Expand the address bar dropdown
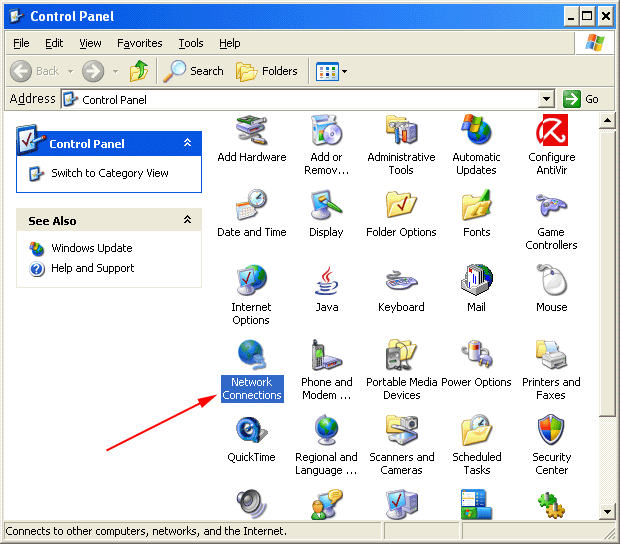The height and width of the screenshot is (544, 620). 546,99
